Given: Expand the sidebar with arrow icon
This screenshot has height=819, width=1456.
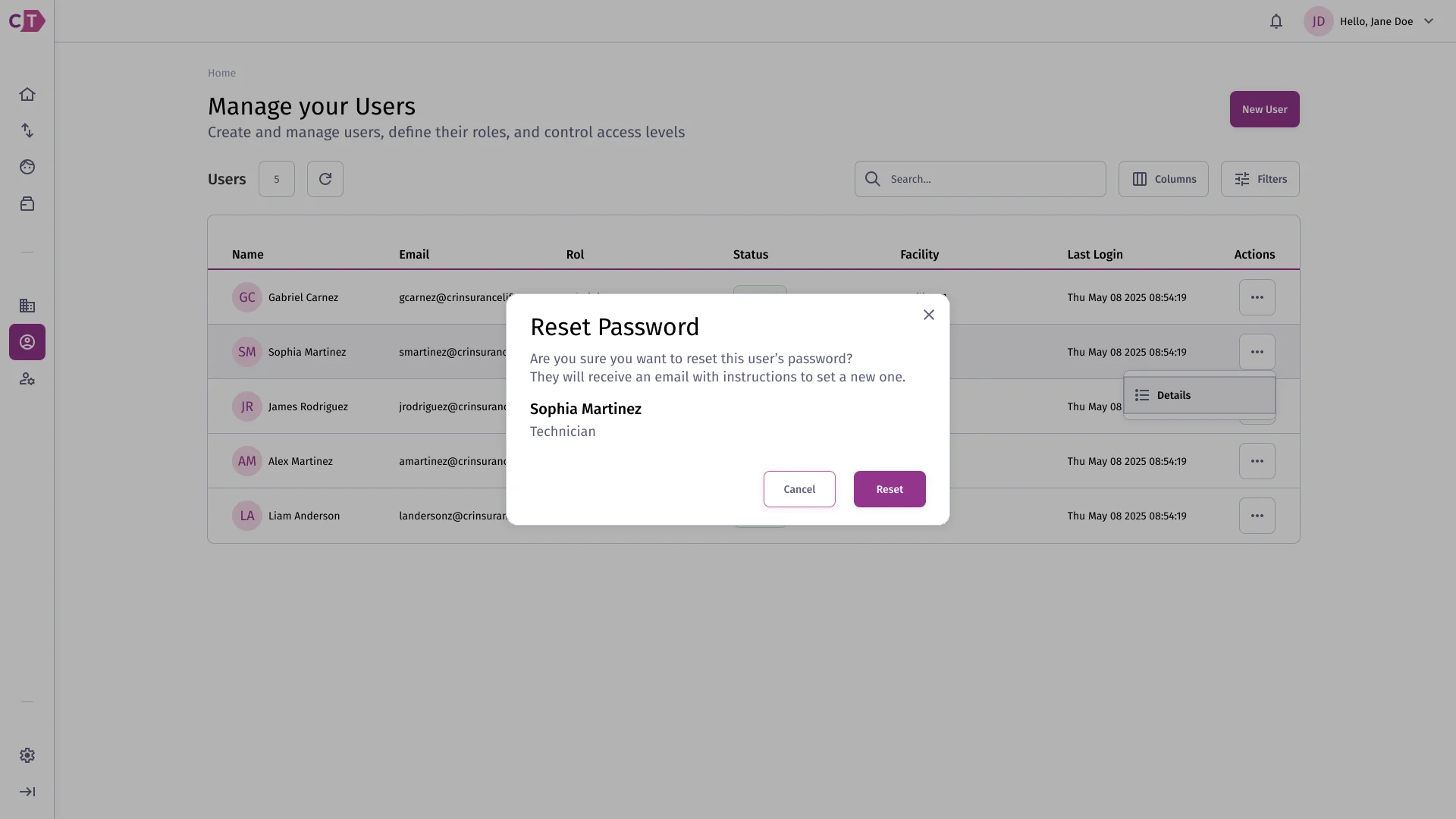Looking at the screenshot, I should pyautogui.click(x=27, y=792).
